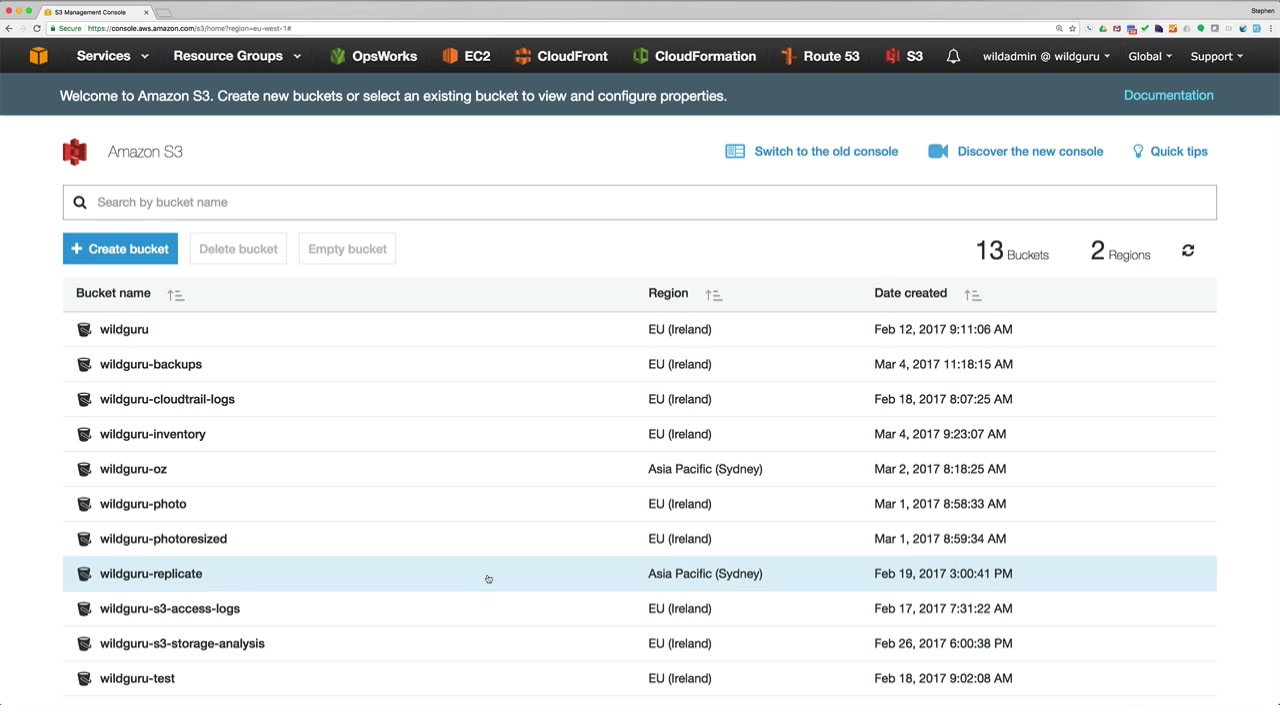Image resolution: width=1280 pixels, height=720 pixels.
Task: Click the Delete bucket button
Action: click(x=238, y=249)
